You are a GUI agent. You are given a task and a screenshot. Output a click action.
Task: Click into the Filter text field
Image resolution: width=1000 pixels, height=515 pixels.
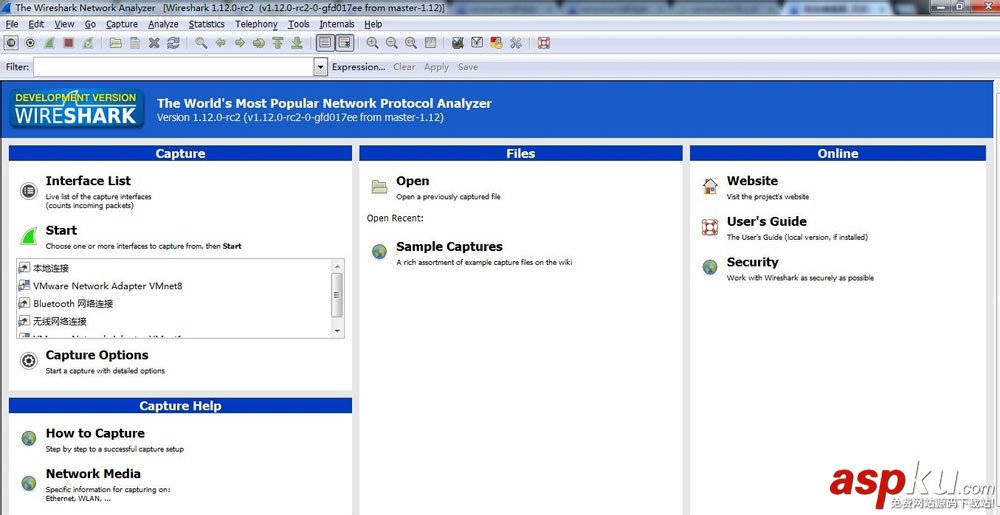coord(173,67)
